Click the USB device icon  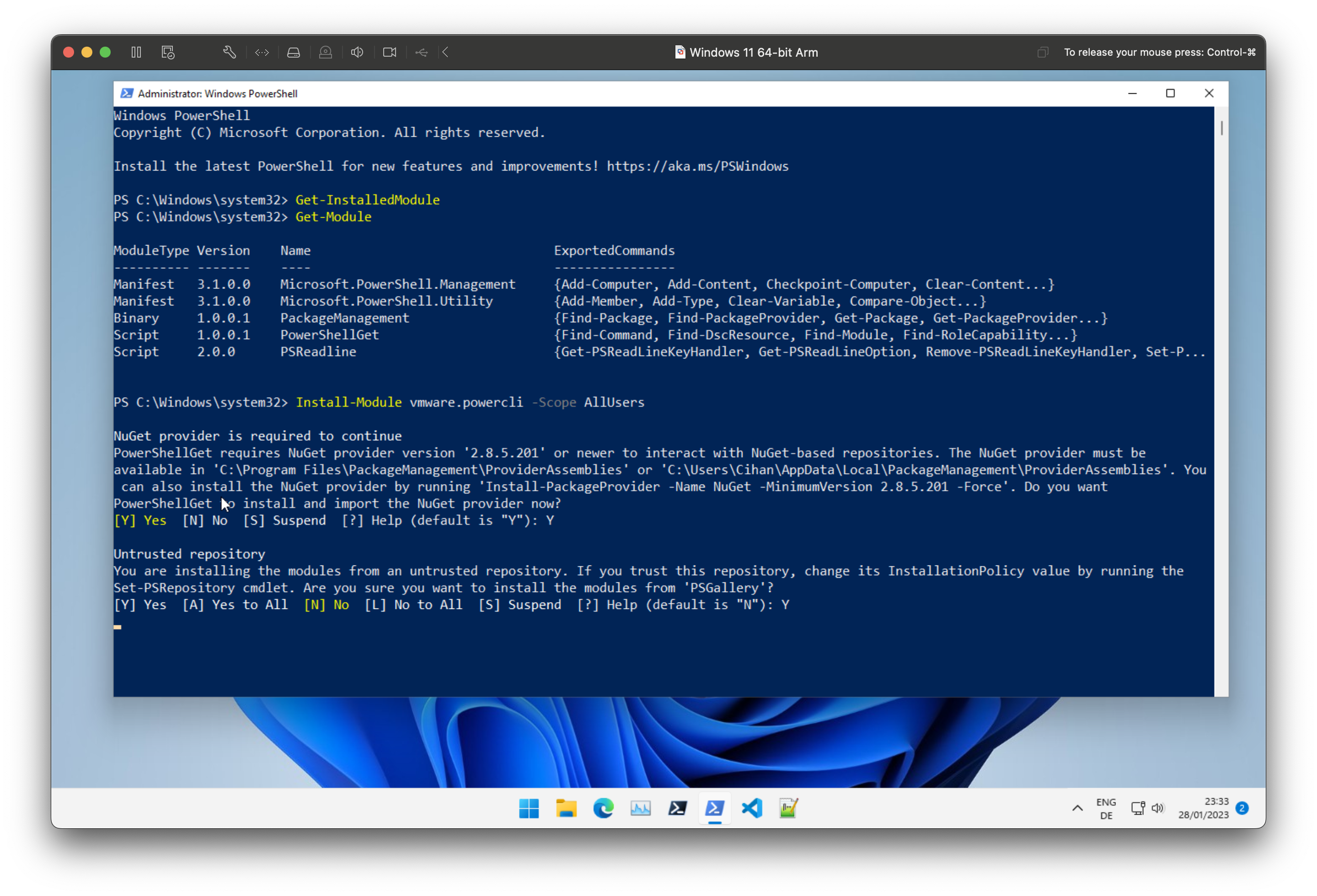pyautogui.click(x=421, y=52)
